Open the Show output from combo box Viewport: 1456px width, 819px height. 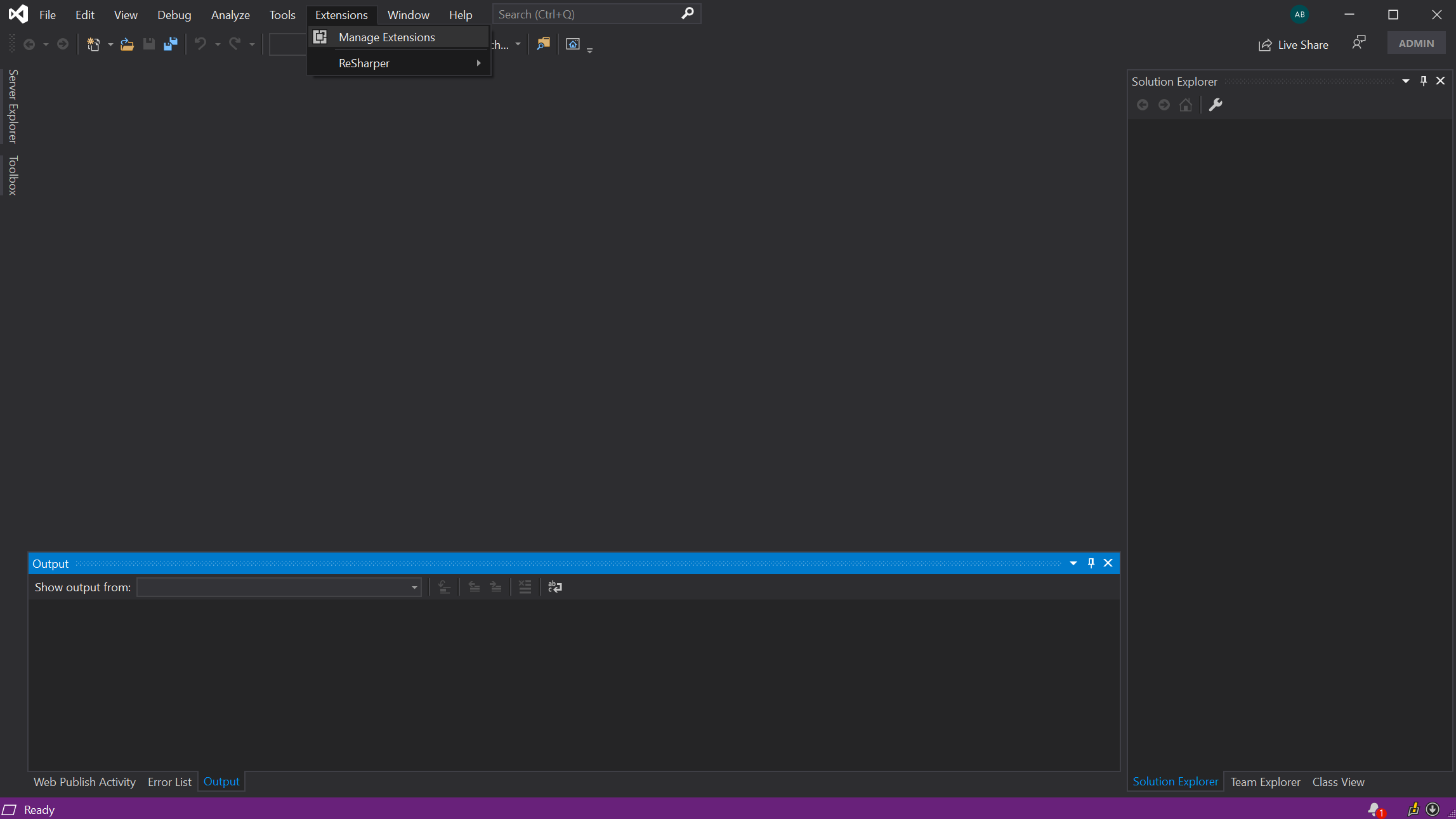[279, 587]
